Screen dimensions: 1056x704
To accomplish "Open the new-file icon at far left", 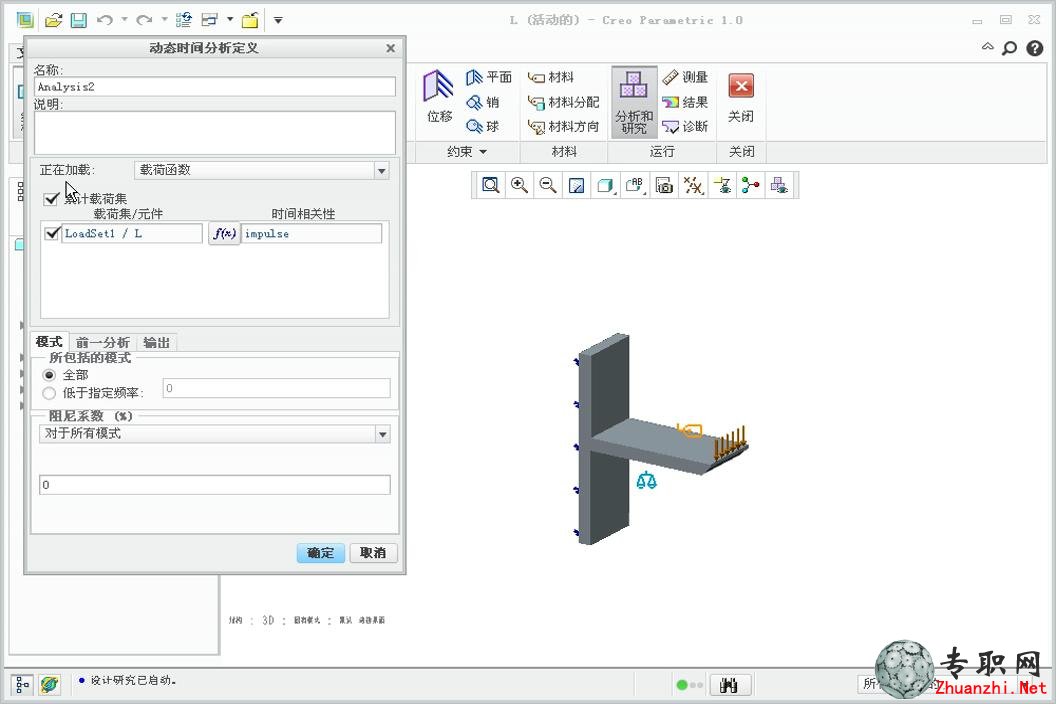I will tap(25, 20).
